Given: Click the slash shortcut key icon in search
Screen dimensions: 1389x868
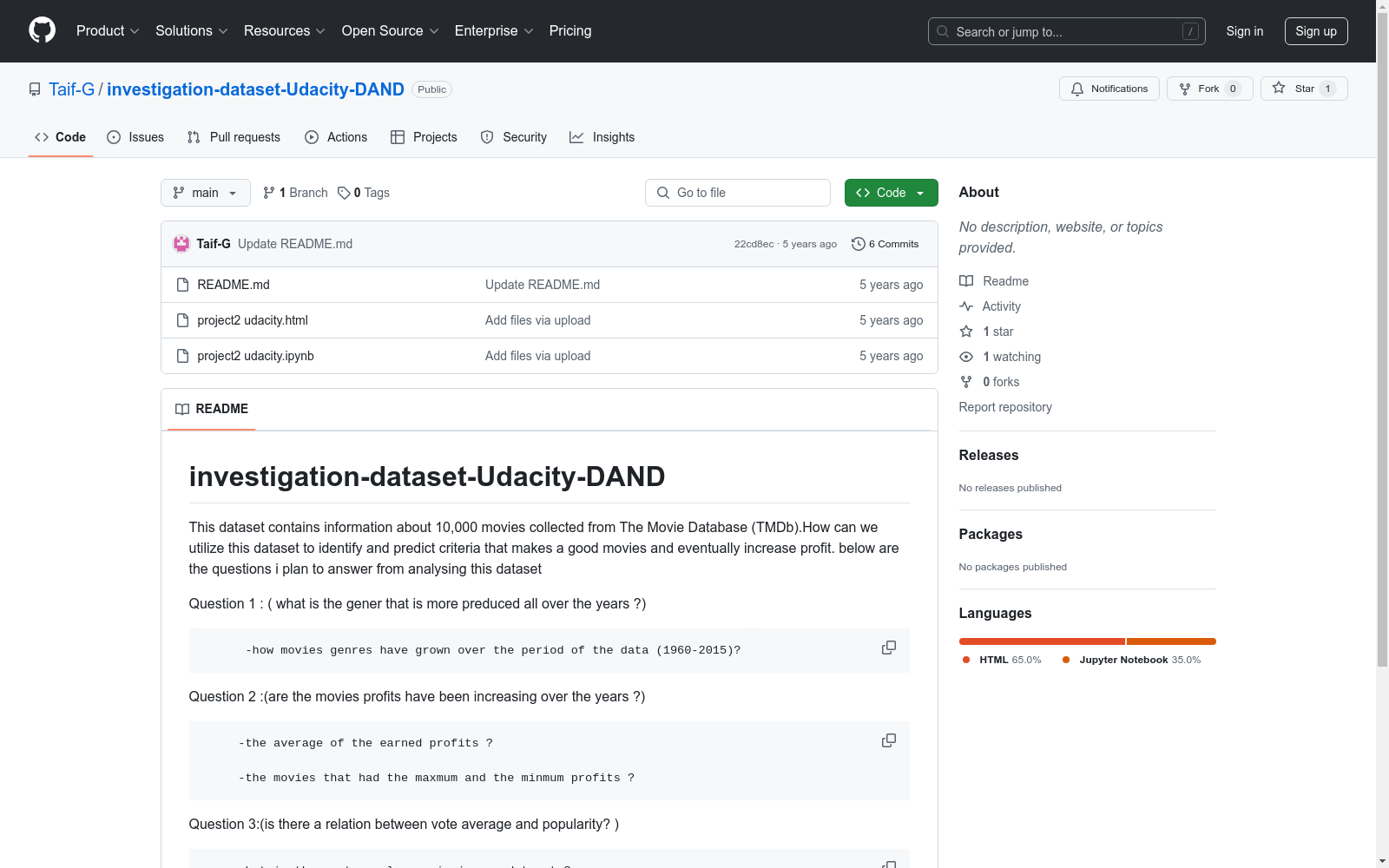Looking at the screenshot, I should (x=1190, y=31).
